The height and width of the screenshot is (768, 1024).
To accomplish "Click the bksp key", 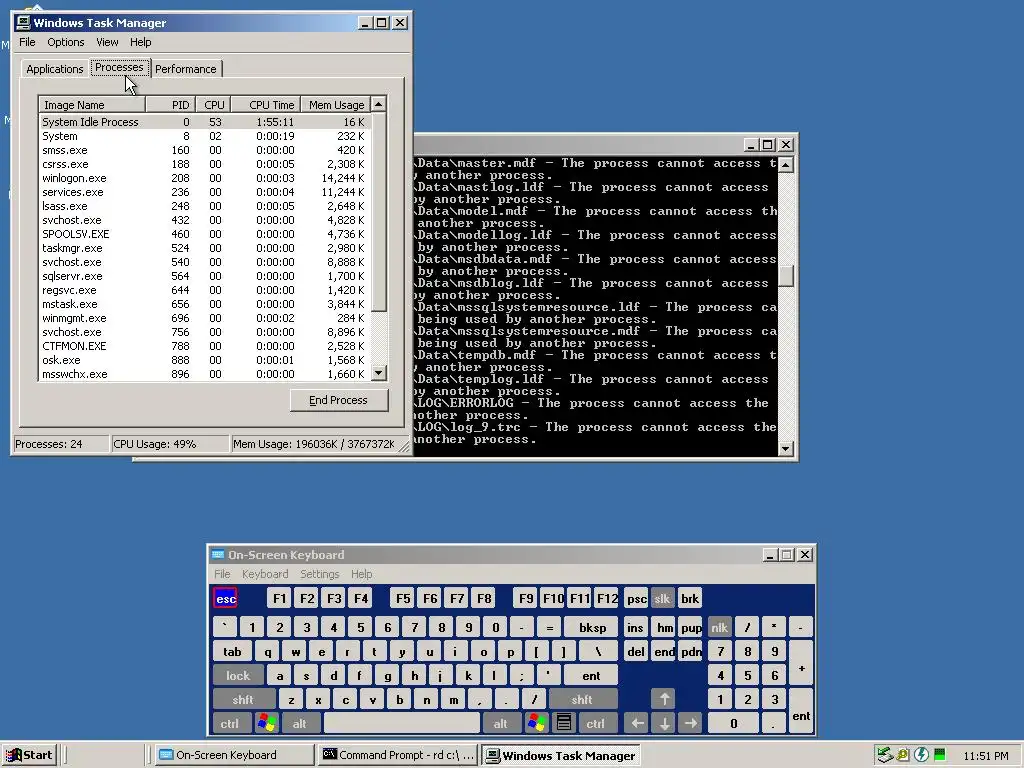I will [592, 628].
